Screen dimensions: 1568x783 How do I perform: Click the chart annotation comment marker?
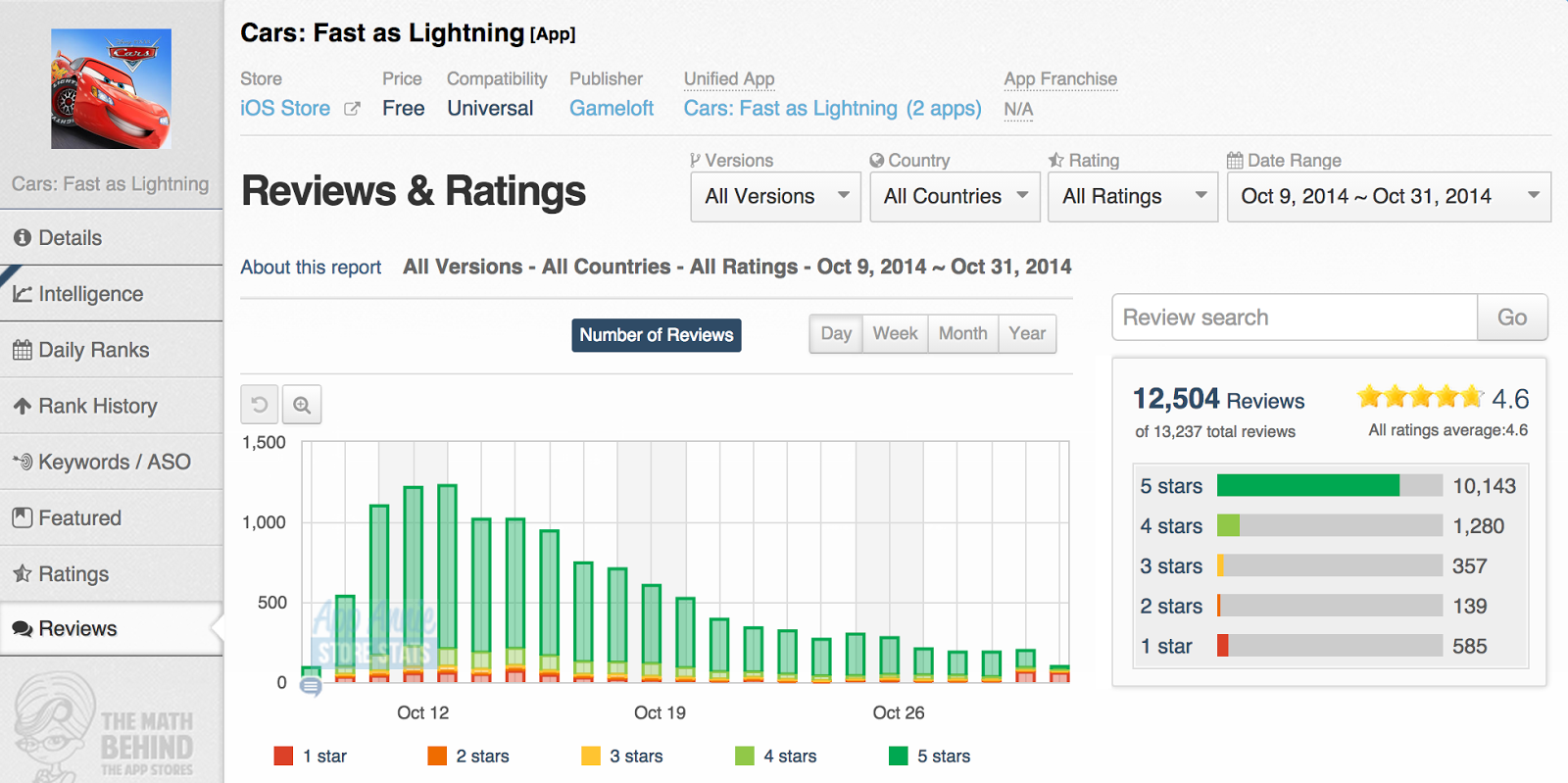311,687
